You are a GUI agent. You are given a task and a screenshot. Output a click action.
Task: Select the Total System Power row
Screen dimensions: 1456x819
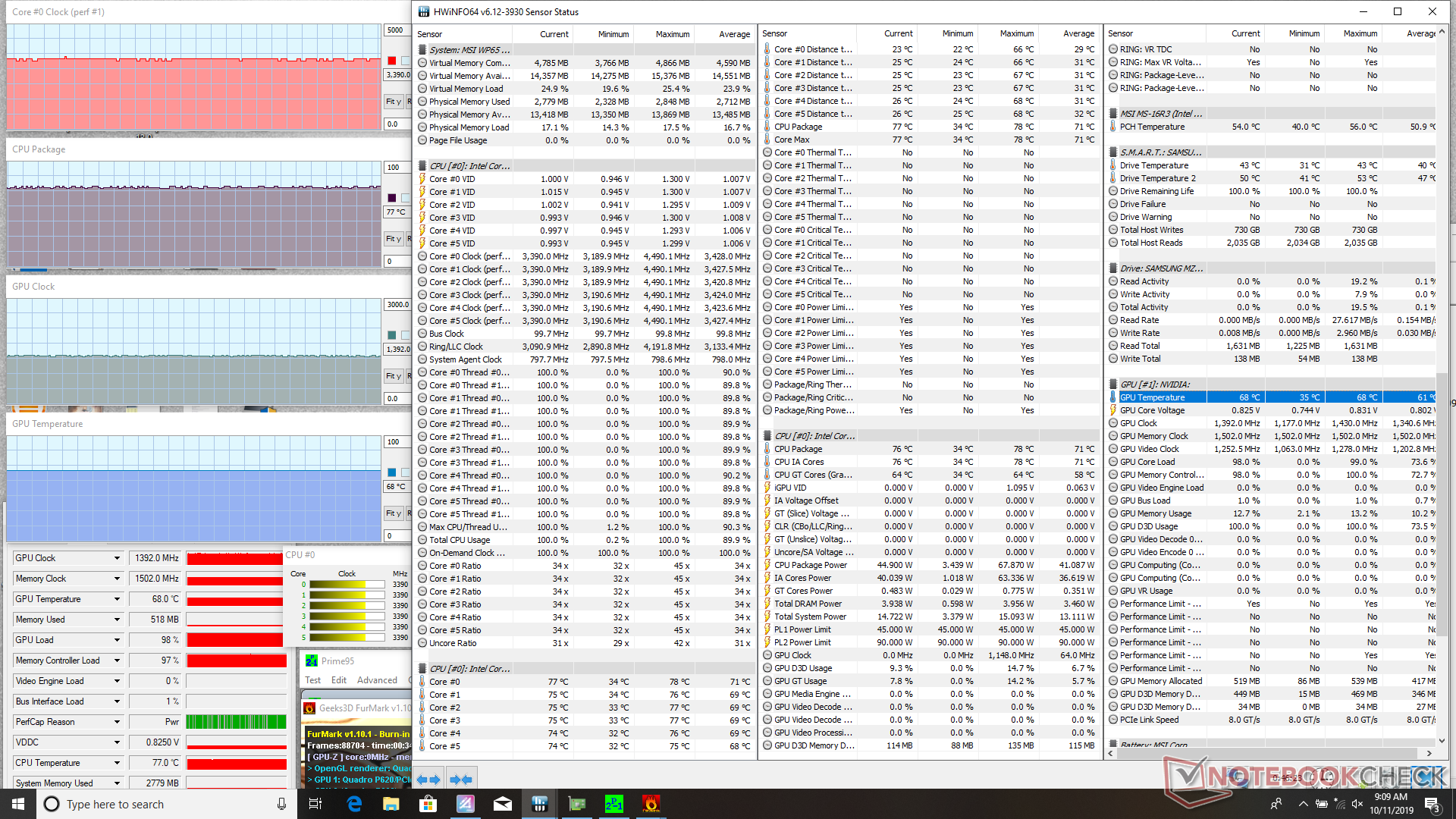coord(930,617)
